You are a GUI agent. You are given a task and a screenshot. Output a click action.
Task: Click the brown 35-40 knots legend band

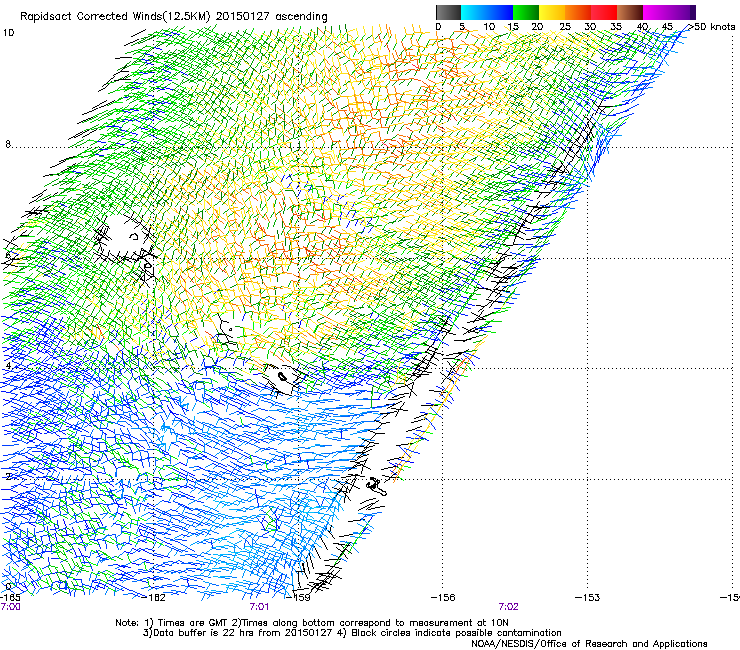[630, 12]
